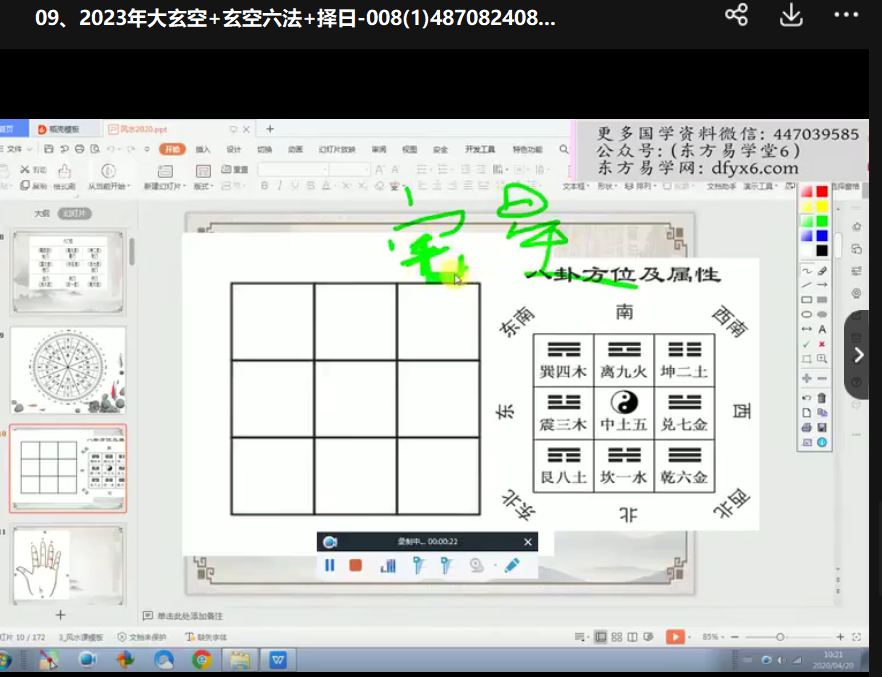Toggle italic formatting in the ribbon
The image size is (882, 677).
click(x=280, y=186)
